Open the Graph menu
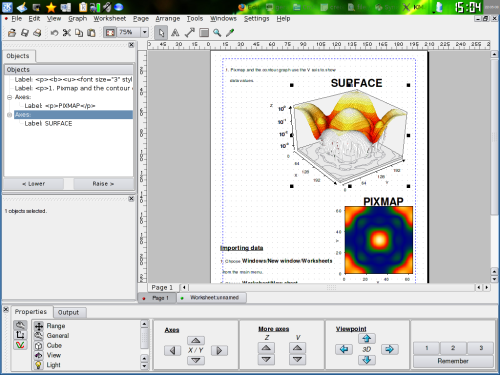Image resolution: width=500 pixels, height=375 pixels. click(78, 19)
